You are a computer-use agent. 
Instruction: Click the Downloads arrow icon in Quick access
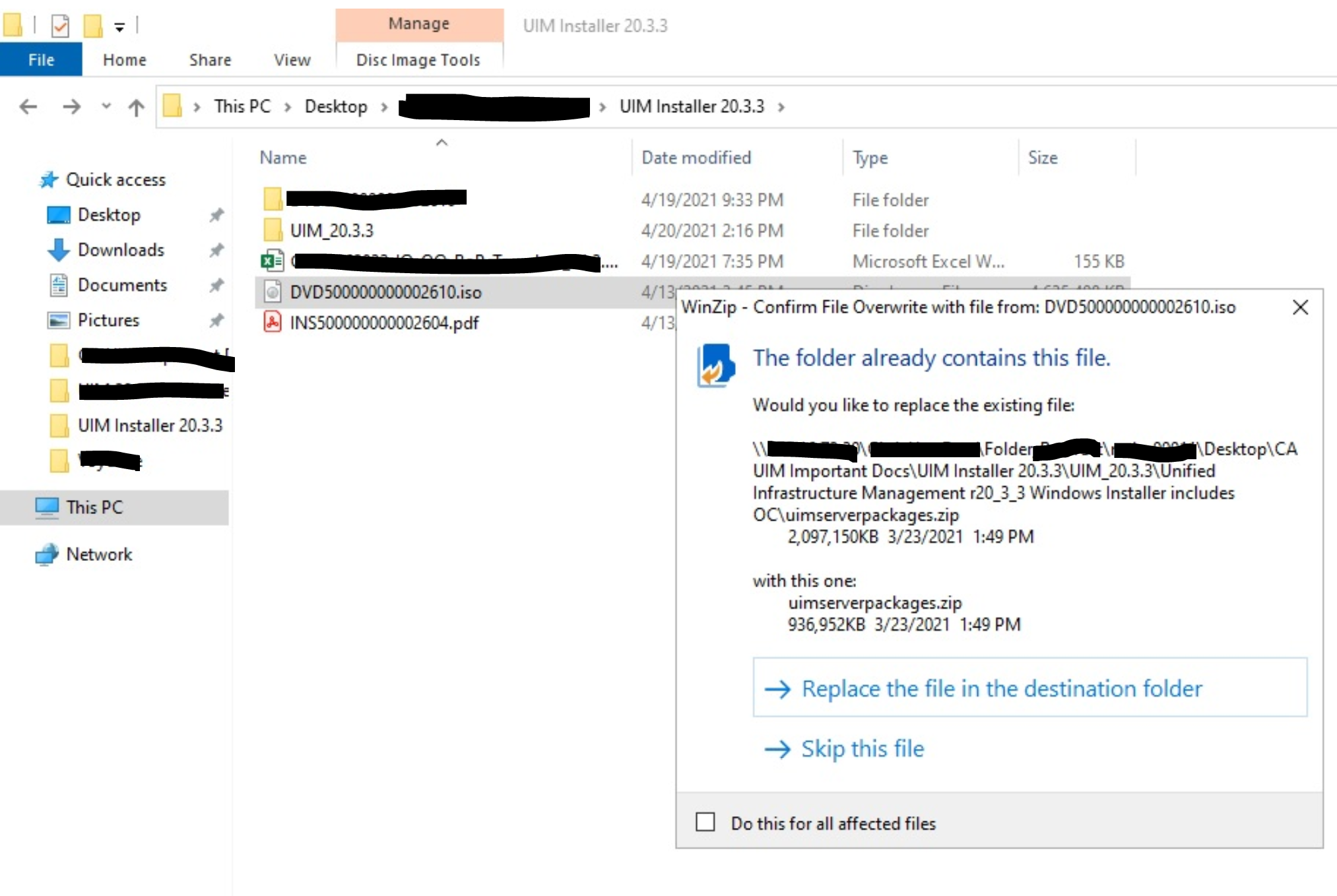58,250
